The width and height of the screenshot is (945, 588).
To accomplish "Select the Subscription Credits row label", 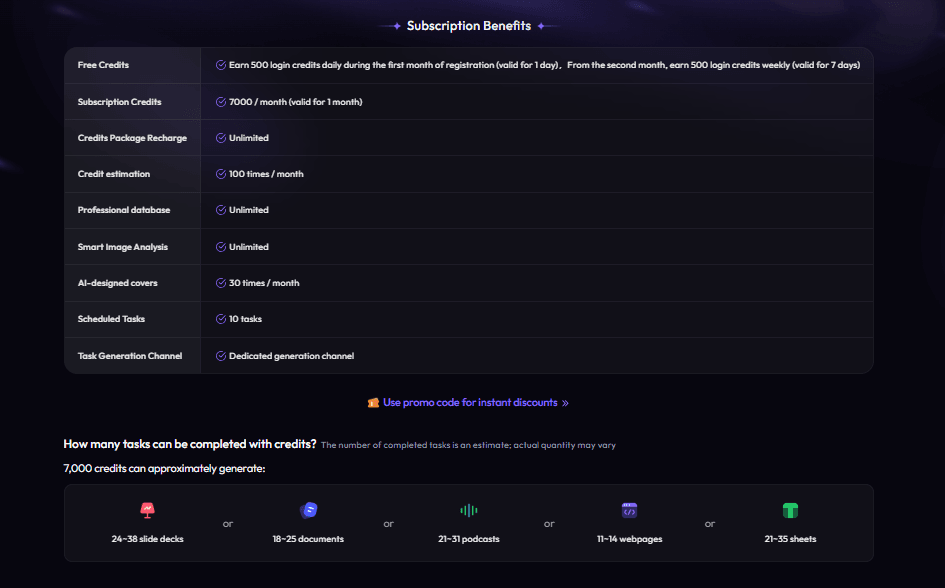I will pyautogui.click(x=119, y=102).
